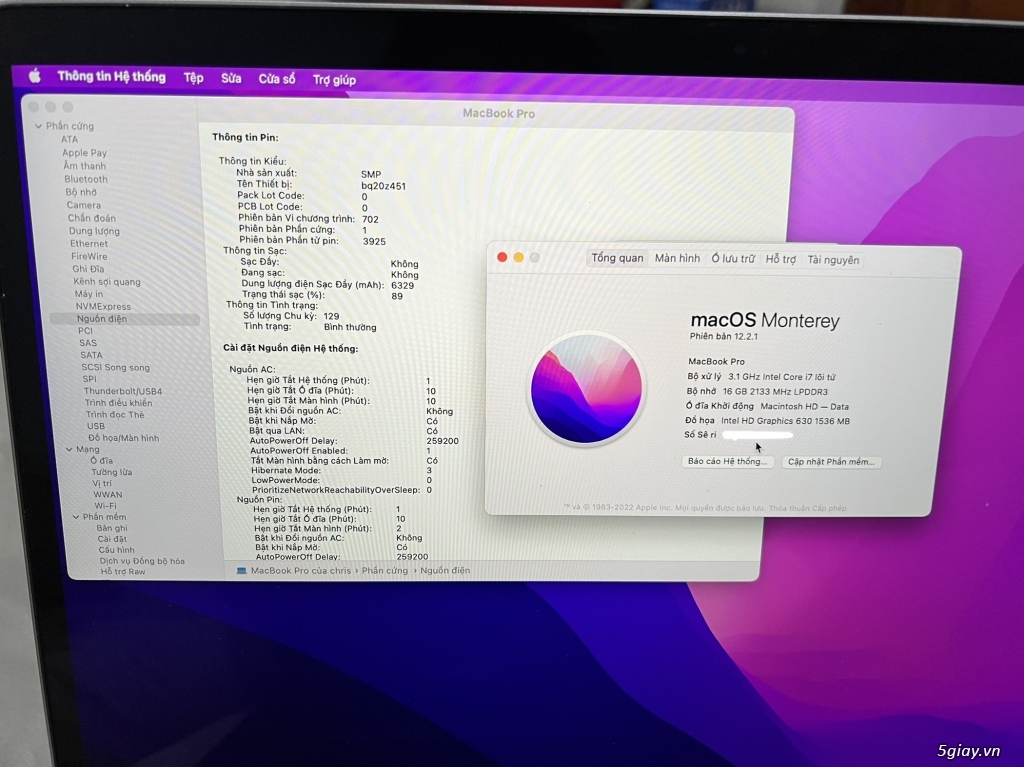Select Thunderbolt/USB4 in the sidebar
Image resolution: width=1024 pixels, height=767 pixels.
click(x=123, y=391)
